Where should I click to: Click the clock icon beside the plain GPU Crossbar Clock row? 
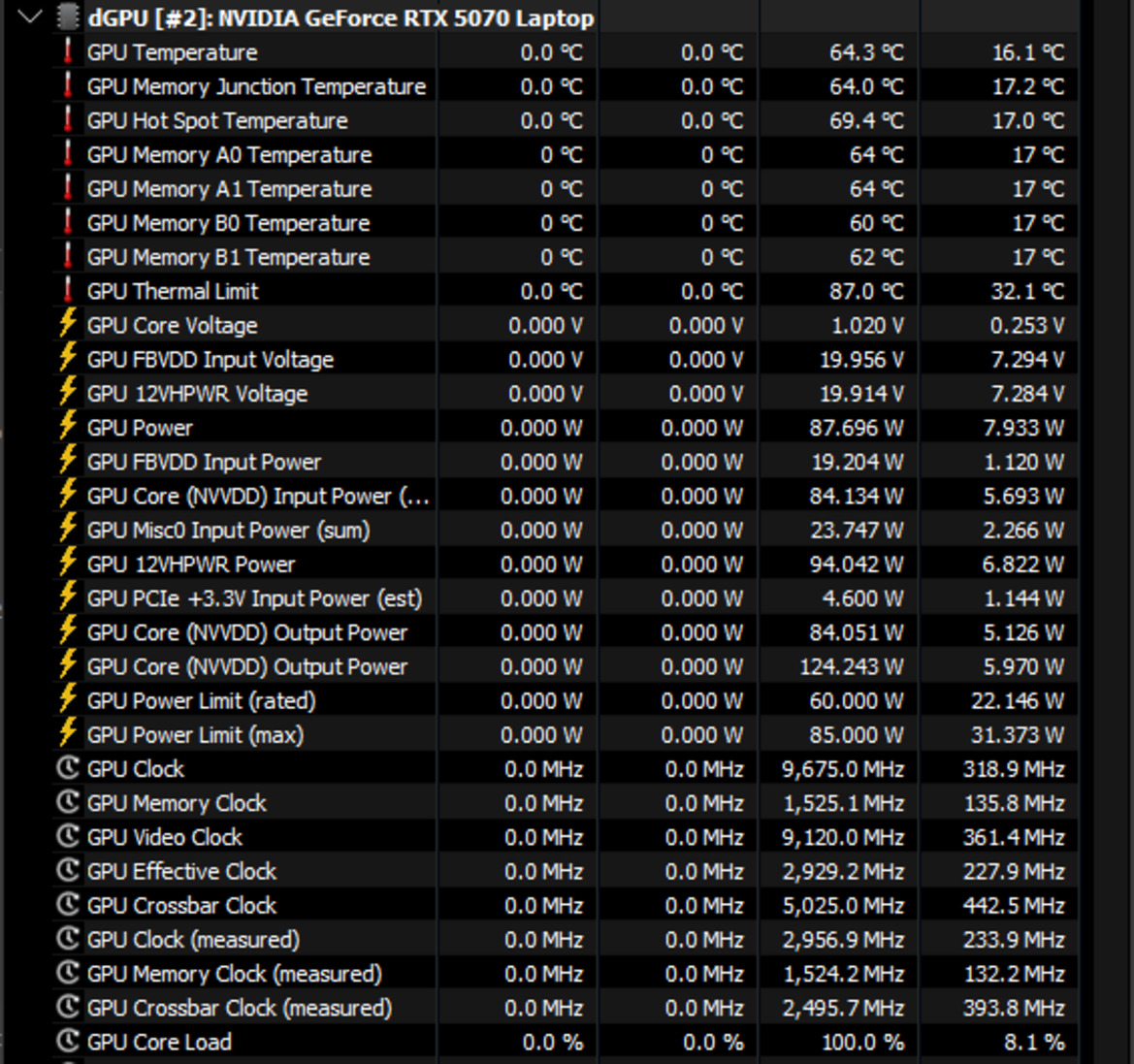[x=67, y=904]
